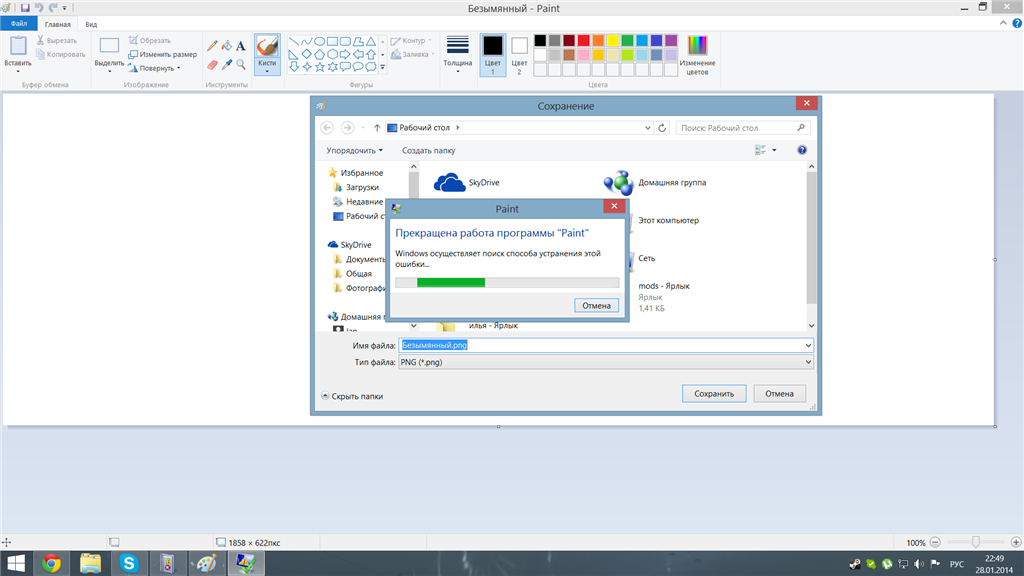Image resolution: width=1024 pixels, height=576 pixels.
Task: Select the Pencil tool in Paint
Action: click(212, 46)
